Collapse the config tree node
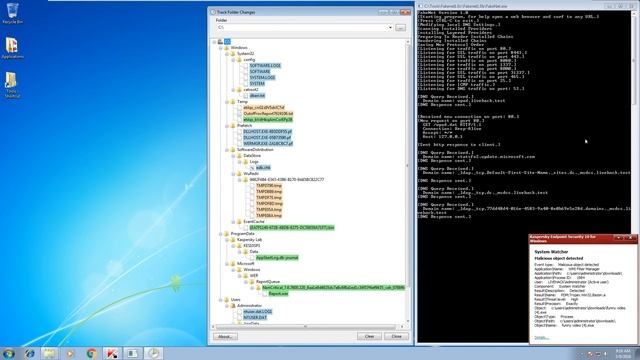 [234, 60]
